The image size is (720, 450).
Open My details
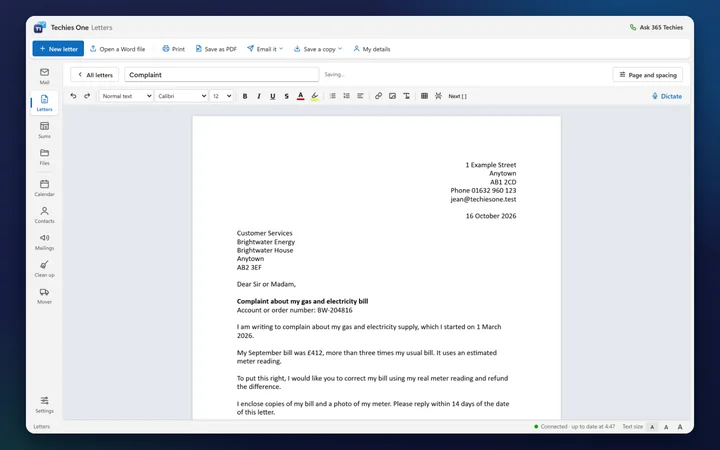point(372,49)
